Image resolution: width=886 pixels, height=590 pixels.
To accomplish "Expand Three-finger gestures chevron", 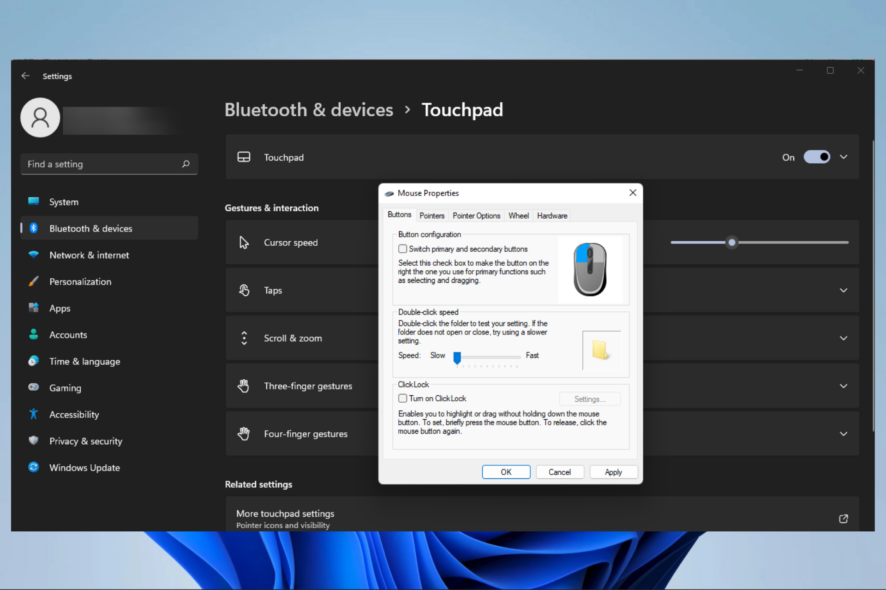I will pos(844,386).
